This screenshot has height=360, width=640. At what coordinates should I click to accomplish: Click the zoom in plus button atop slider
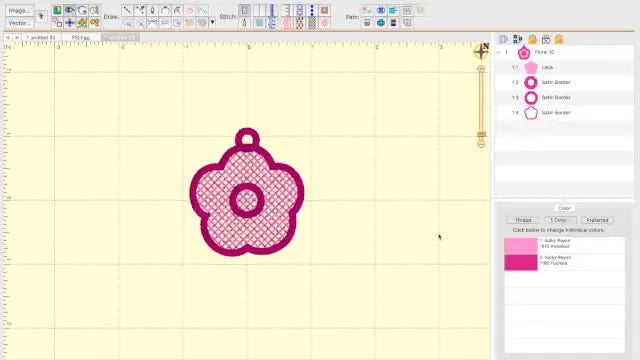pyautogui.click(x=481, y=69)
